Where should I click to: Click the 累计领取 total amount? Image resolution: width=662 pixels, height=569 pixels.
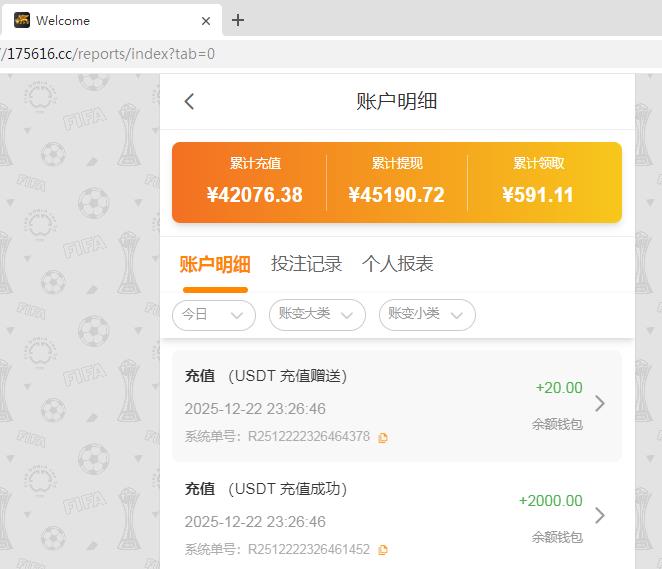538,194
